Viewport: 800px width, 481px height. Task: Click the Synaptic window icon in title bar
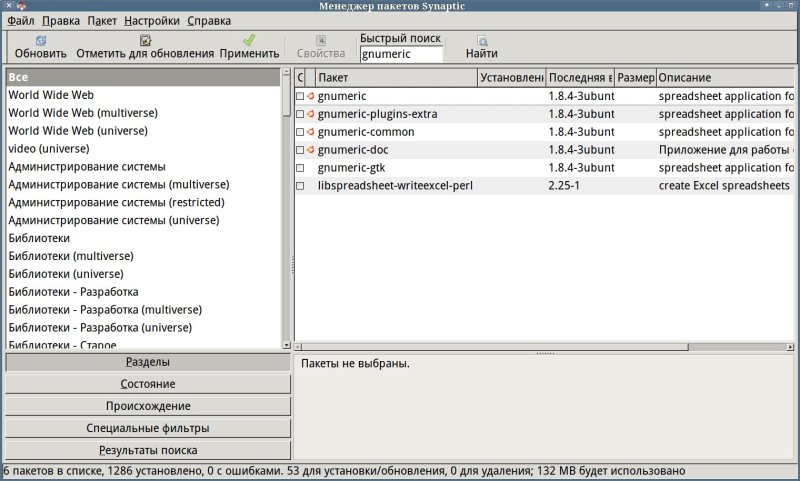click(21, 6)
